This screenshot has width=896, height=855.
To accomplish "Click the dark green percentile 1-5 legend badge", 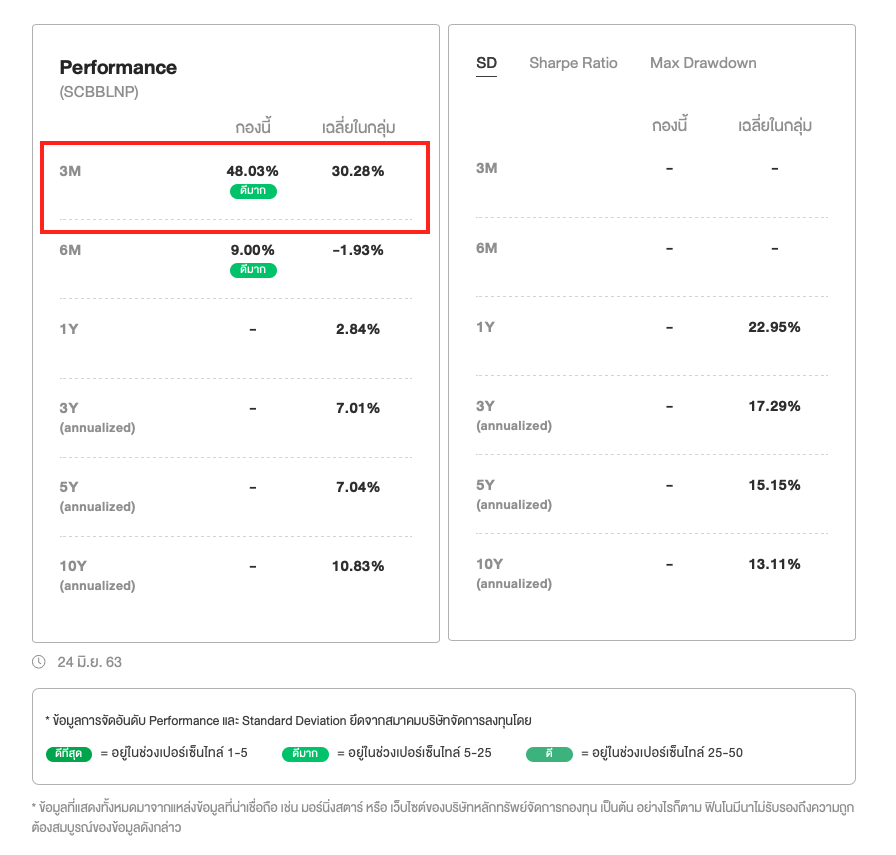I will click(x=69, y=753).
